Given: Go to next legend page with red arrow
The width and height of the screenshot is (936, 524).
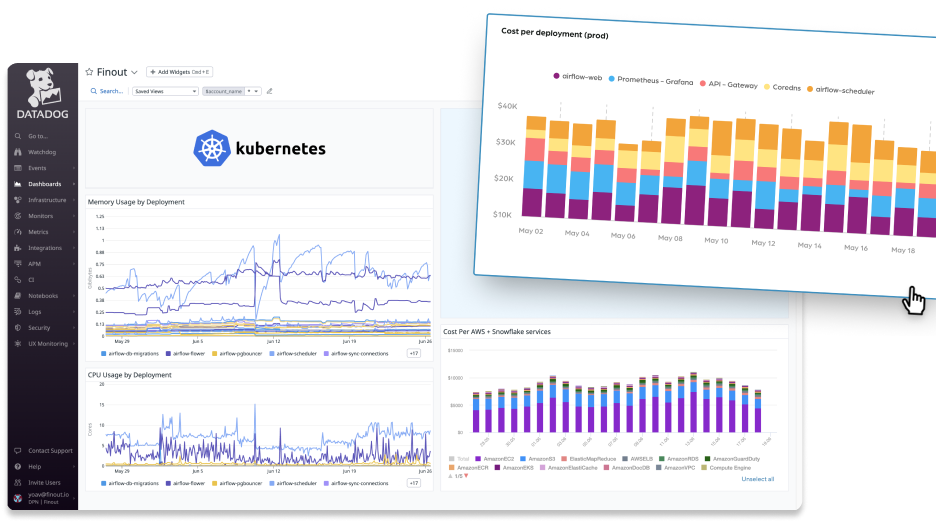Looking at the screenshot, I should pos(466,476).
